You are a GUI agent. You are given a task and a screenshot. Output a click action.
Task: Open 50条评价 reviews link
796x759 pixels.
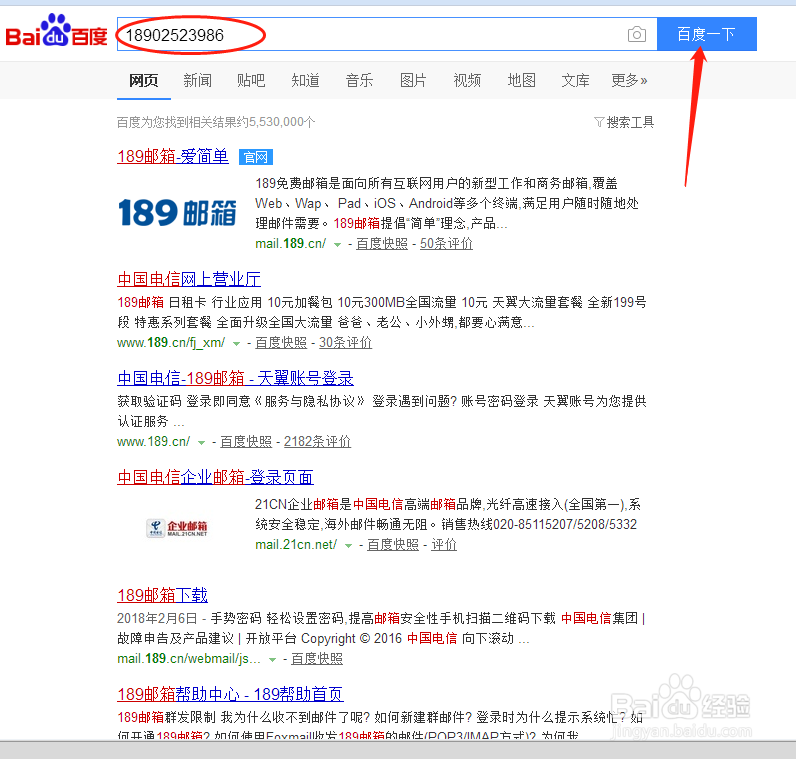[x=446, y=244]
